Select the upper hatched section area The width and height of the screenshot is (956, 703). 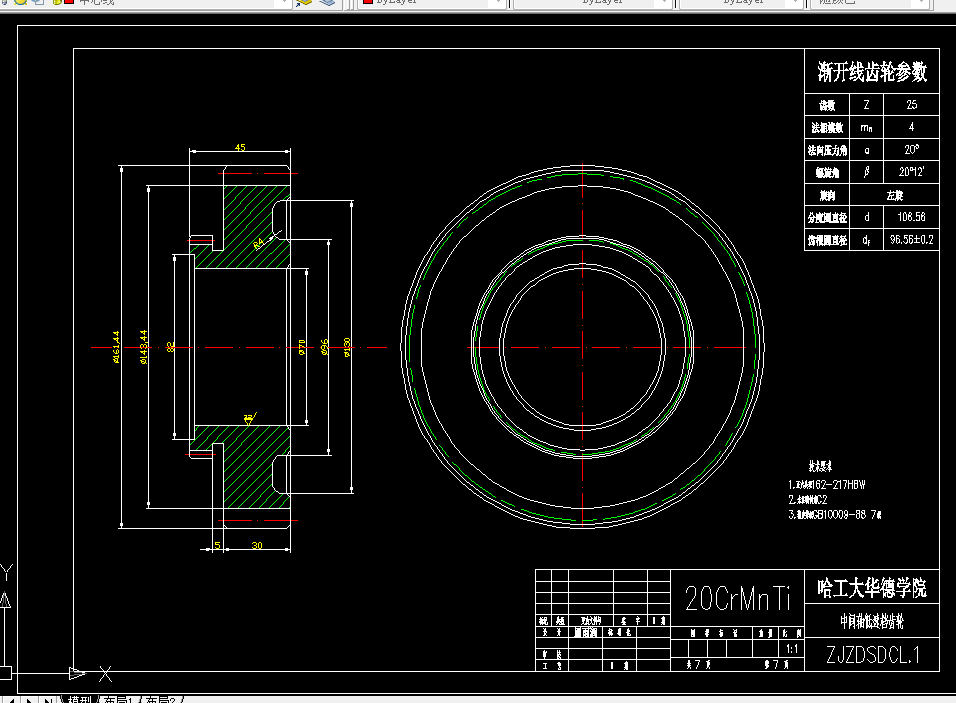pyautogui.click(x=250, y=227)
